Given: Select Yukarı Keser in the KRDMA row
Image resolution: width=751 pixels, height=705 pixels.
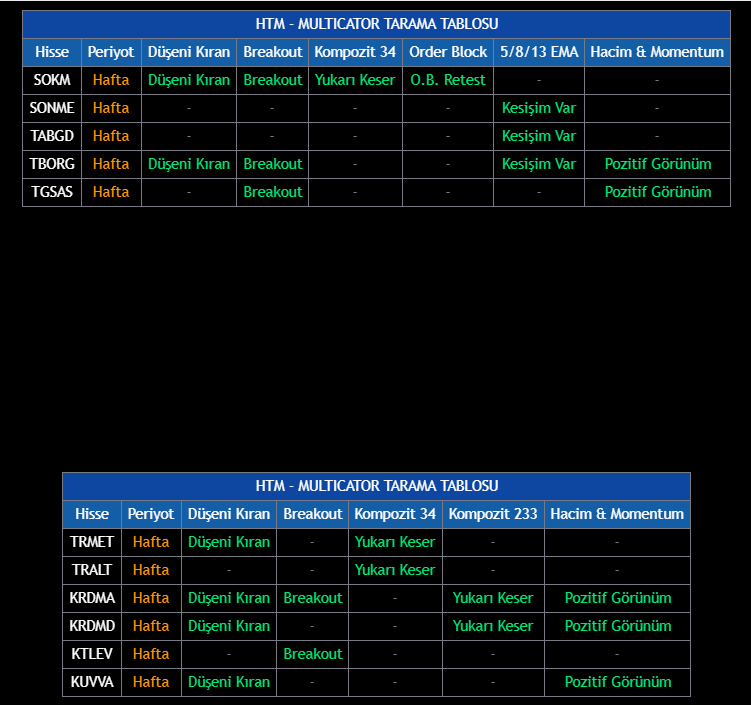Looking at the screenshot, I should click(x=493, y=598).
